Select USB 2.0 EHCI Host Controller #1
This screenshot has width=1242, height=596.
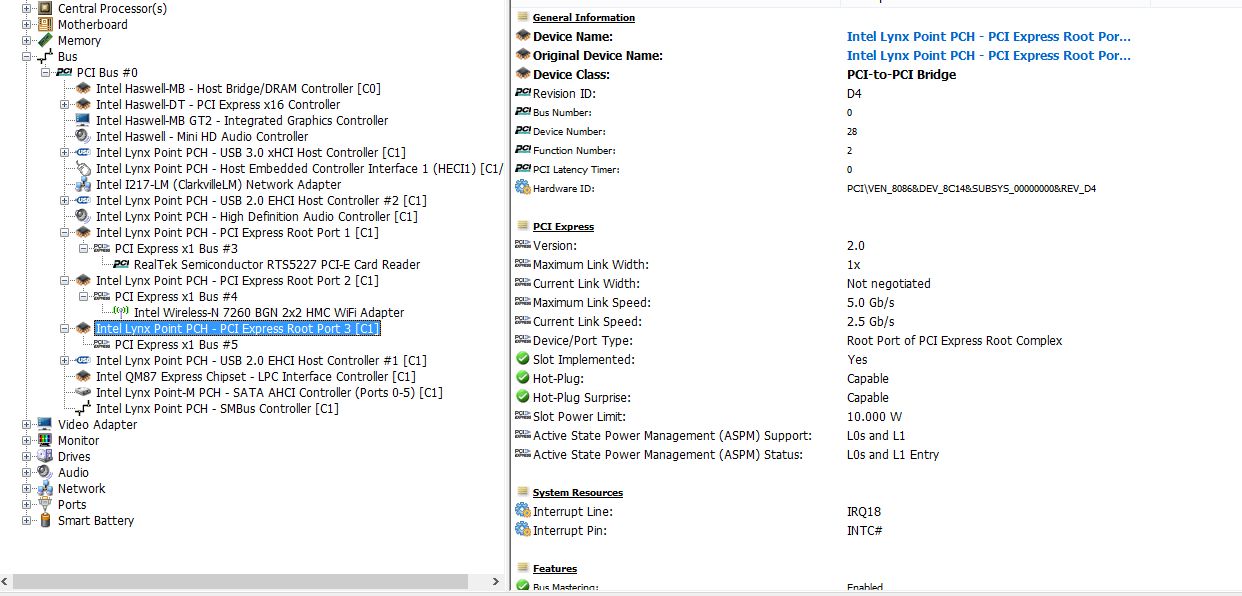click(x=261, y=360)
